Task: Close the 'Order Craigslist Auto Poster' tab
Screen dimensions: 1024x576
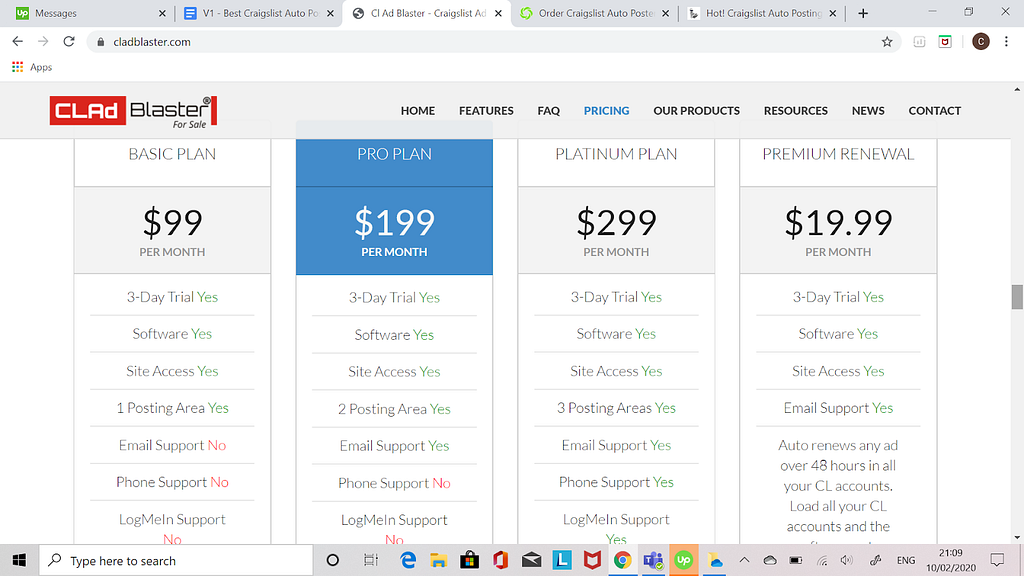Action: click(x=665, y=13)
